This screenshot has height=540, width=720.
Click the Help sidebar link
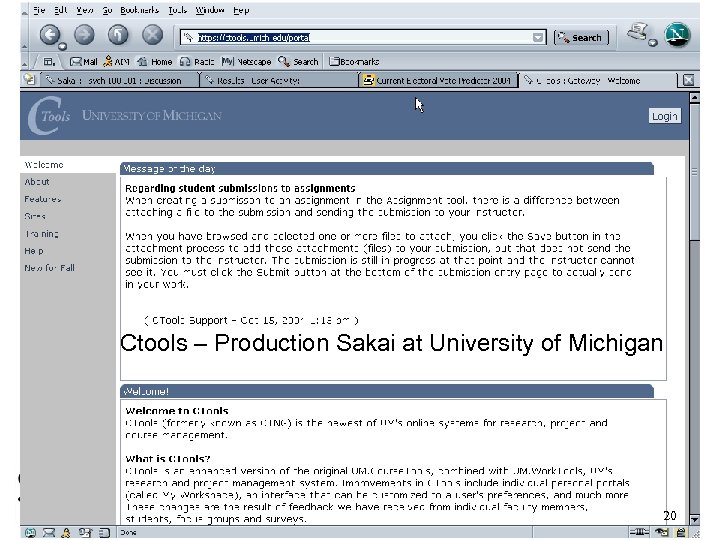(34, 251)
